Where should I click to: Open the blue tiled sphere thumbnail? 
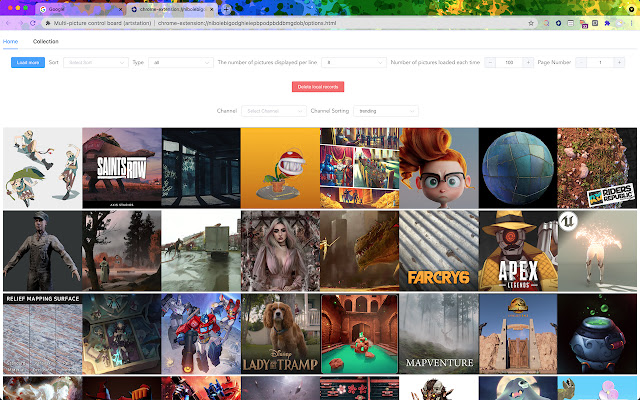[x=518, y=168]
